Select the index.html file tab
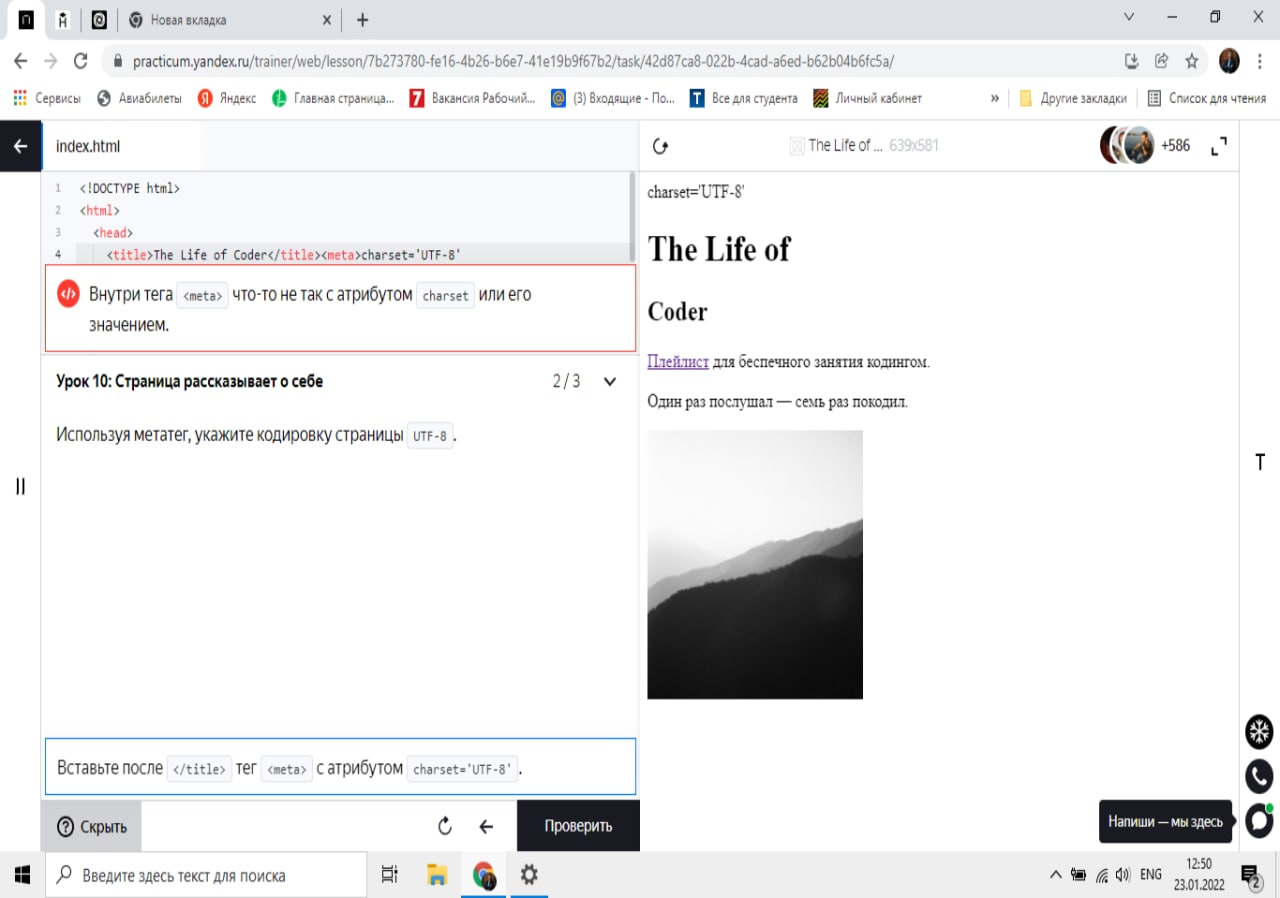 88,146
